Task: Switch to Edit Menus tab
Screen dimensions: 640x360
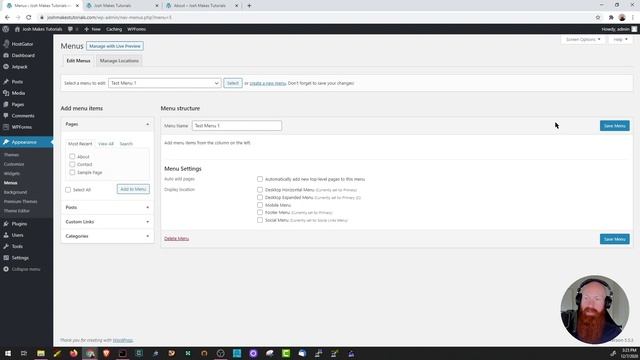Action: coord(78,61)
